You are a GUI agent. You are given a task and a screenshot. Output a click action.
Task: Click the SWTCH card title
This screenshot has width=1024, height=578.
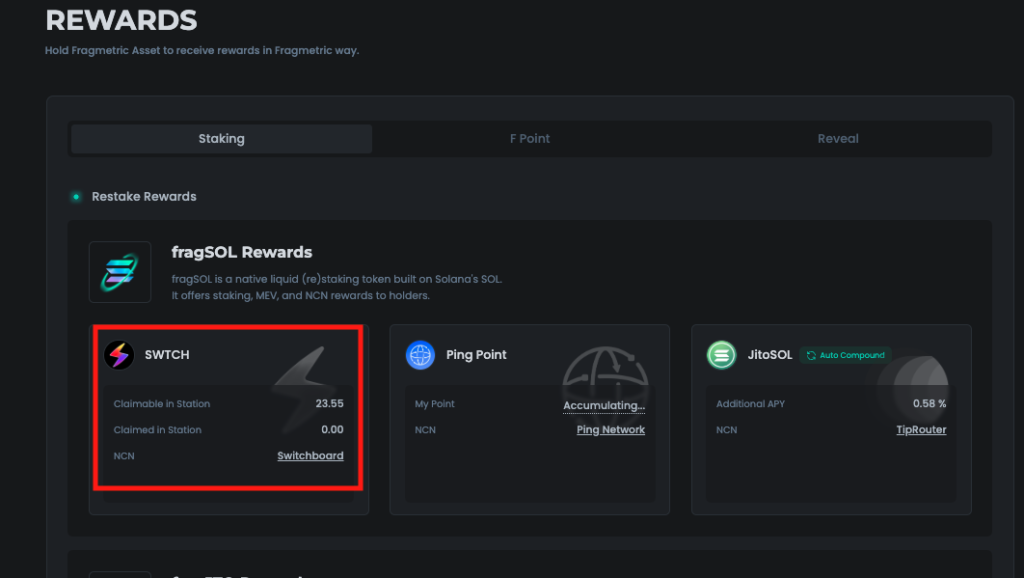(167, 355)
